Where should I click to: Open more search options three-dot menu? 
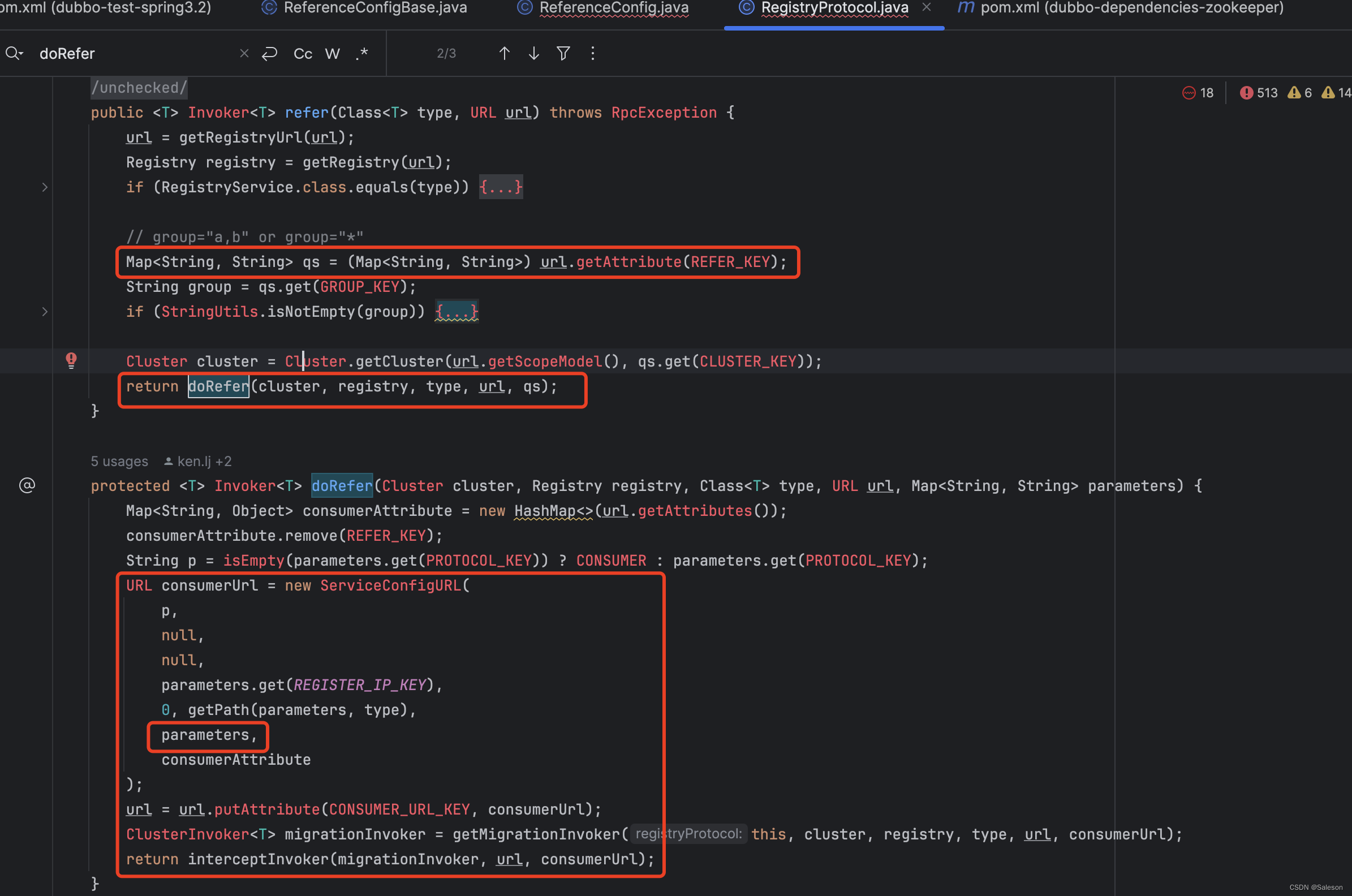click(593, 54)
